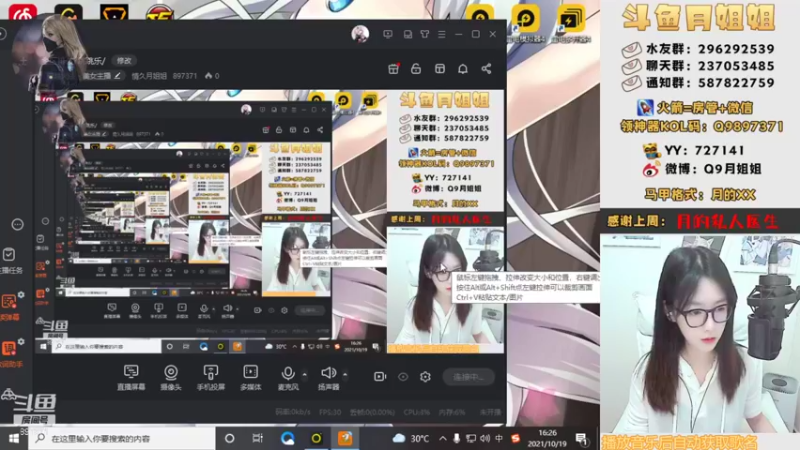Screen dimensions: 800x450
Task: Open the more options circle in left sidebar
Action: (x=17, y=224)
